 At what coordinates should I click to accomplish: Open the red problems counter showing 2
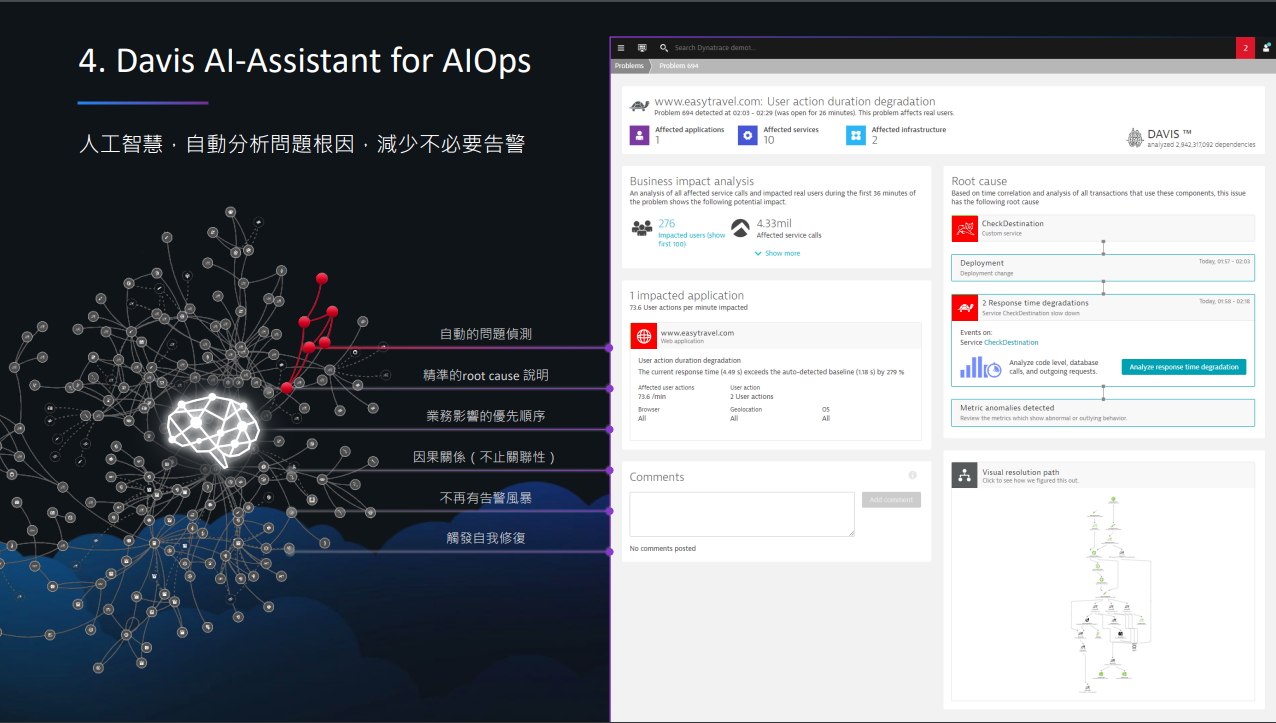[1245, 47]
